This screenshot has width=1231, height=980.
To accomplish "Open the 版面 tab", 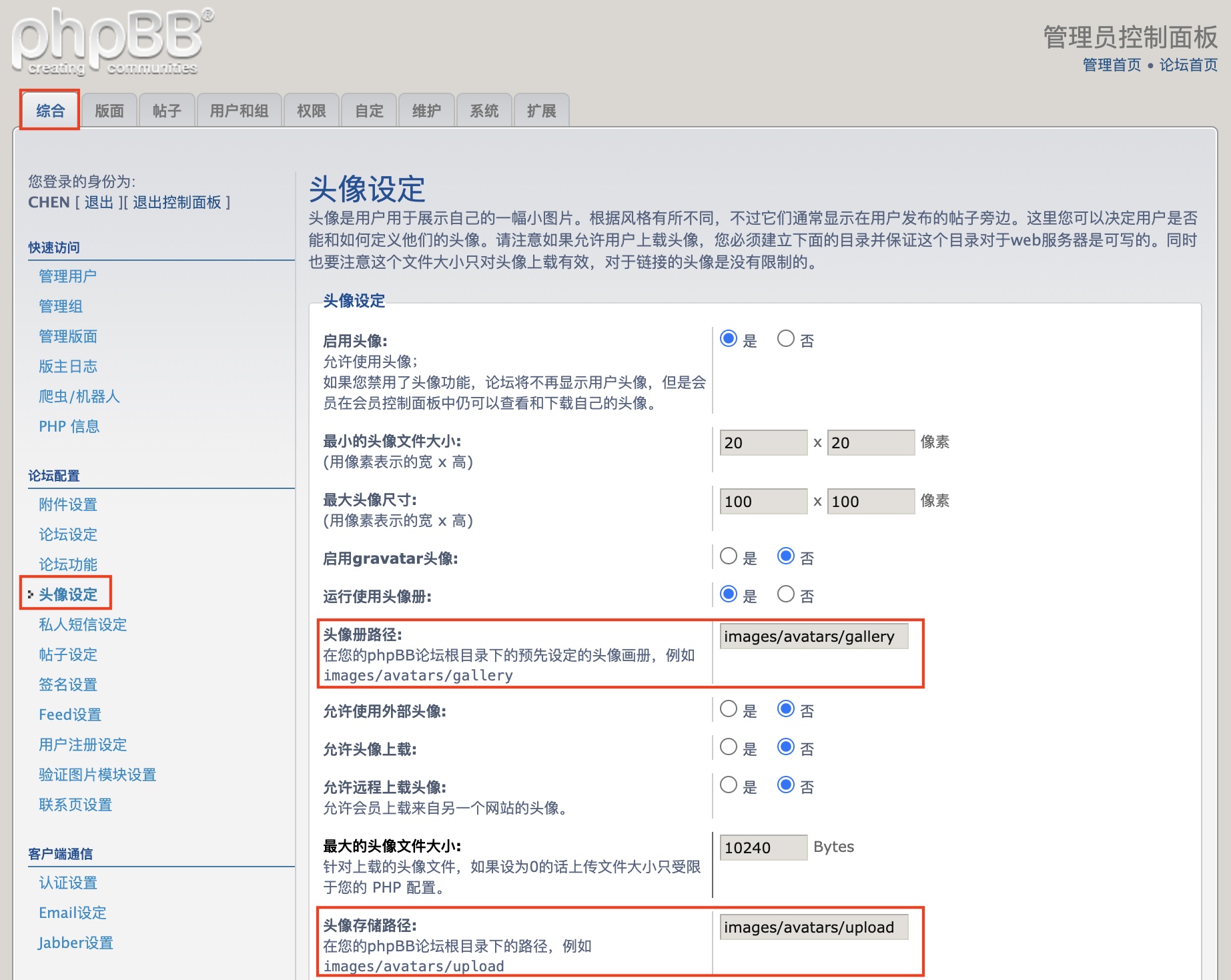I will coord(109,111).
